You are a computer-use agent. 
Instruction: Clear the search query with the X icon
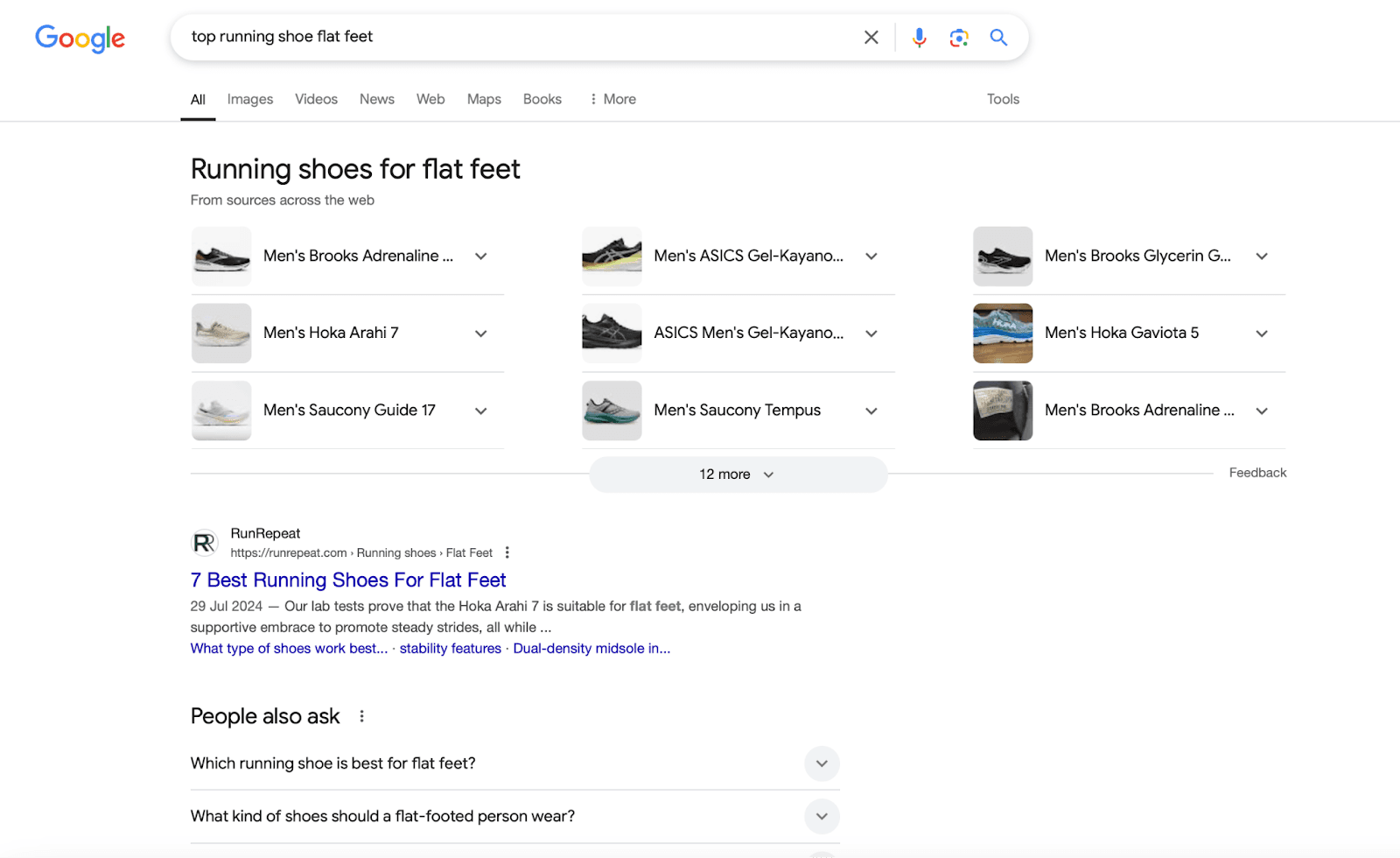[871, 37]
